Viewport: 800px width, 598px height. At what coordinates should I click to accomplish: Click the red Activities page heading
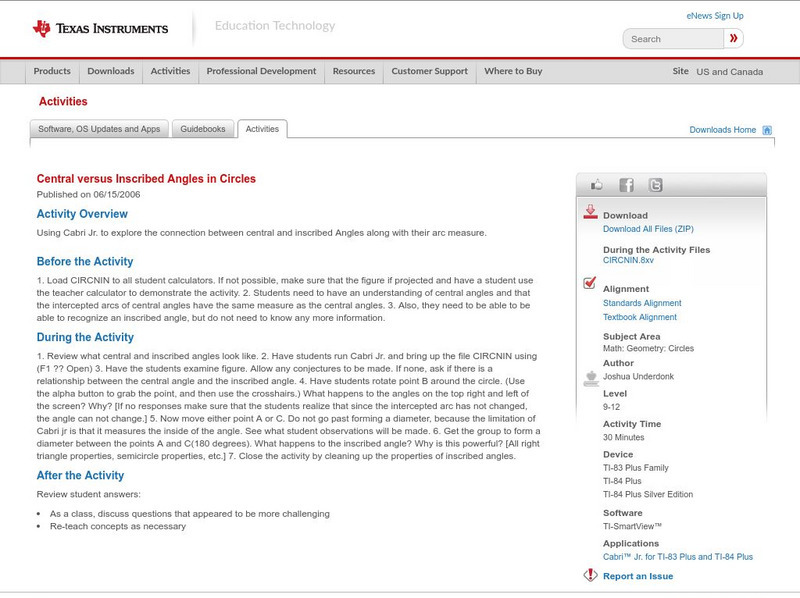[x=63, y=102]
